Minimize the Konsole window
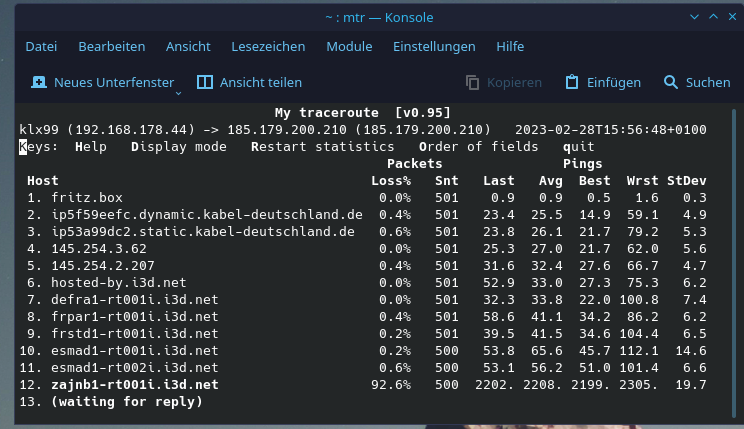 coord(694,16)
